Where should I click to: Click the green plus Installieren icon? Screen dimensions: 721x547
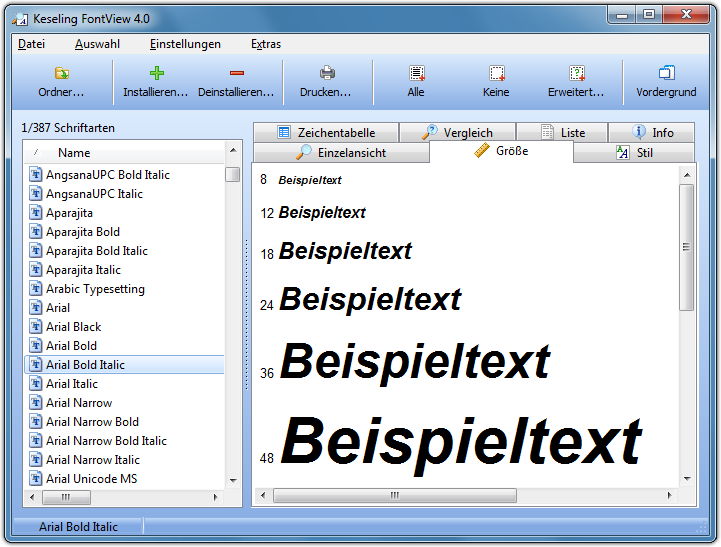(x=156, y=73)
